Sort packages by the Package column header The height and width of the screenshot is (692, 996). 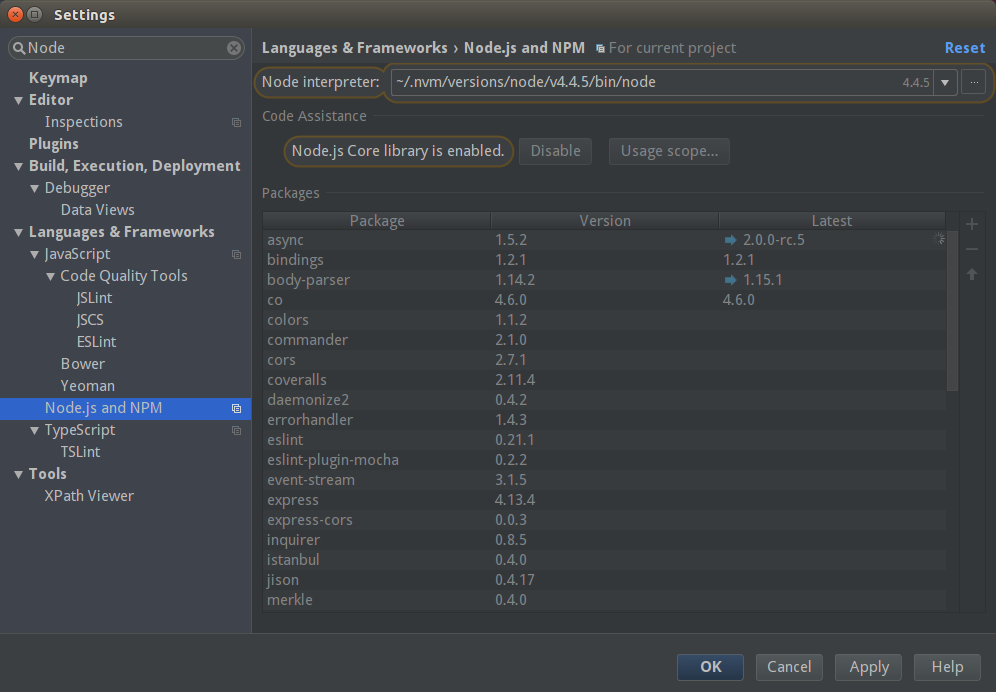pos(377,220)
